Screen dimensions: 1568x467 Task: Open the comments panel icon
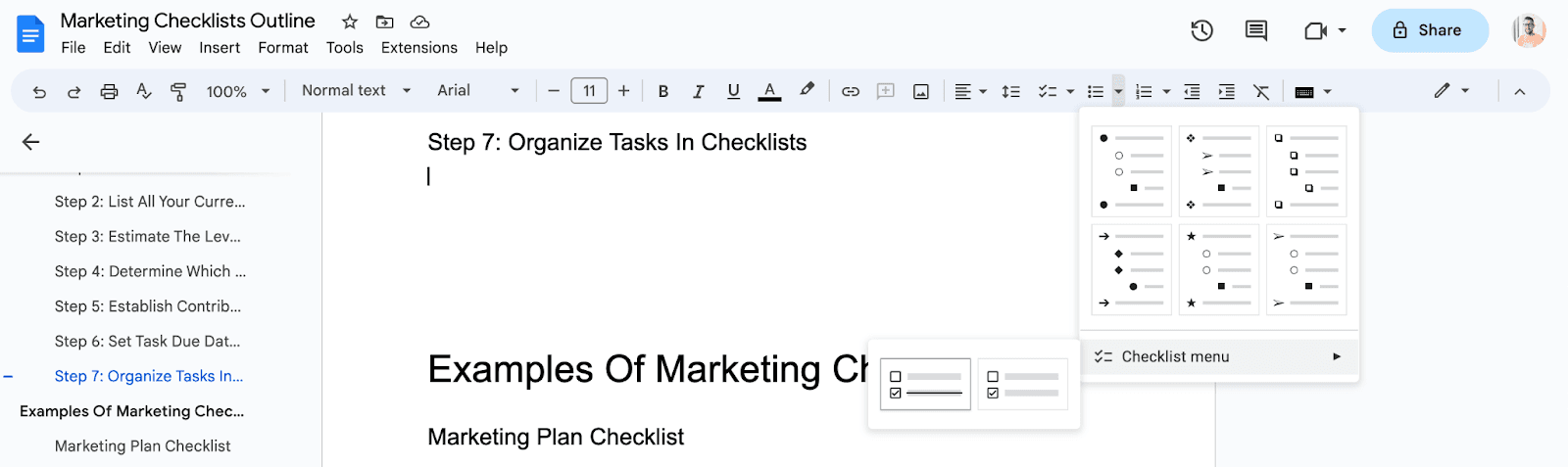pyautogui.click(x=1255, y=30)
